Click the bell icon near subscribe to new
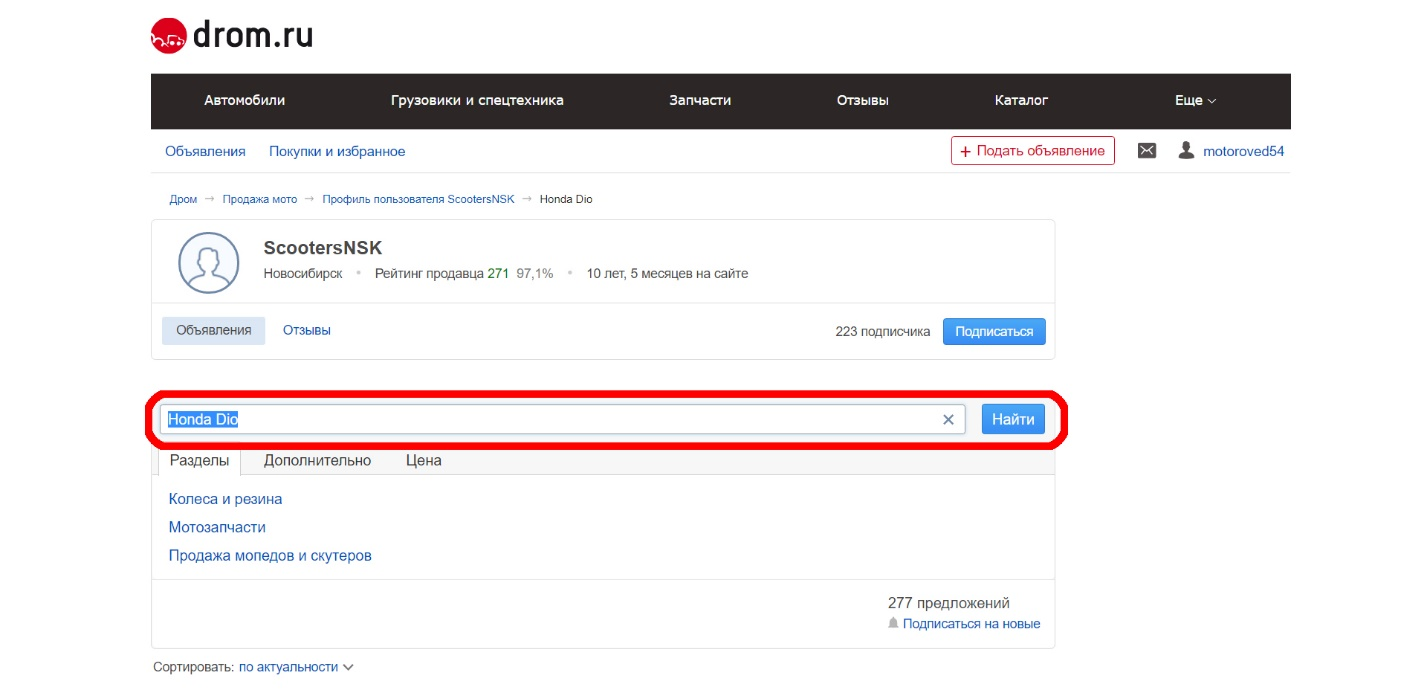The height and width of the screenshot is (690, 1427). tap(893, 623)
